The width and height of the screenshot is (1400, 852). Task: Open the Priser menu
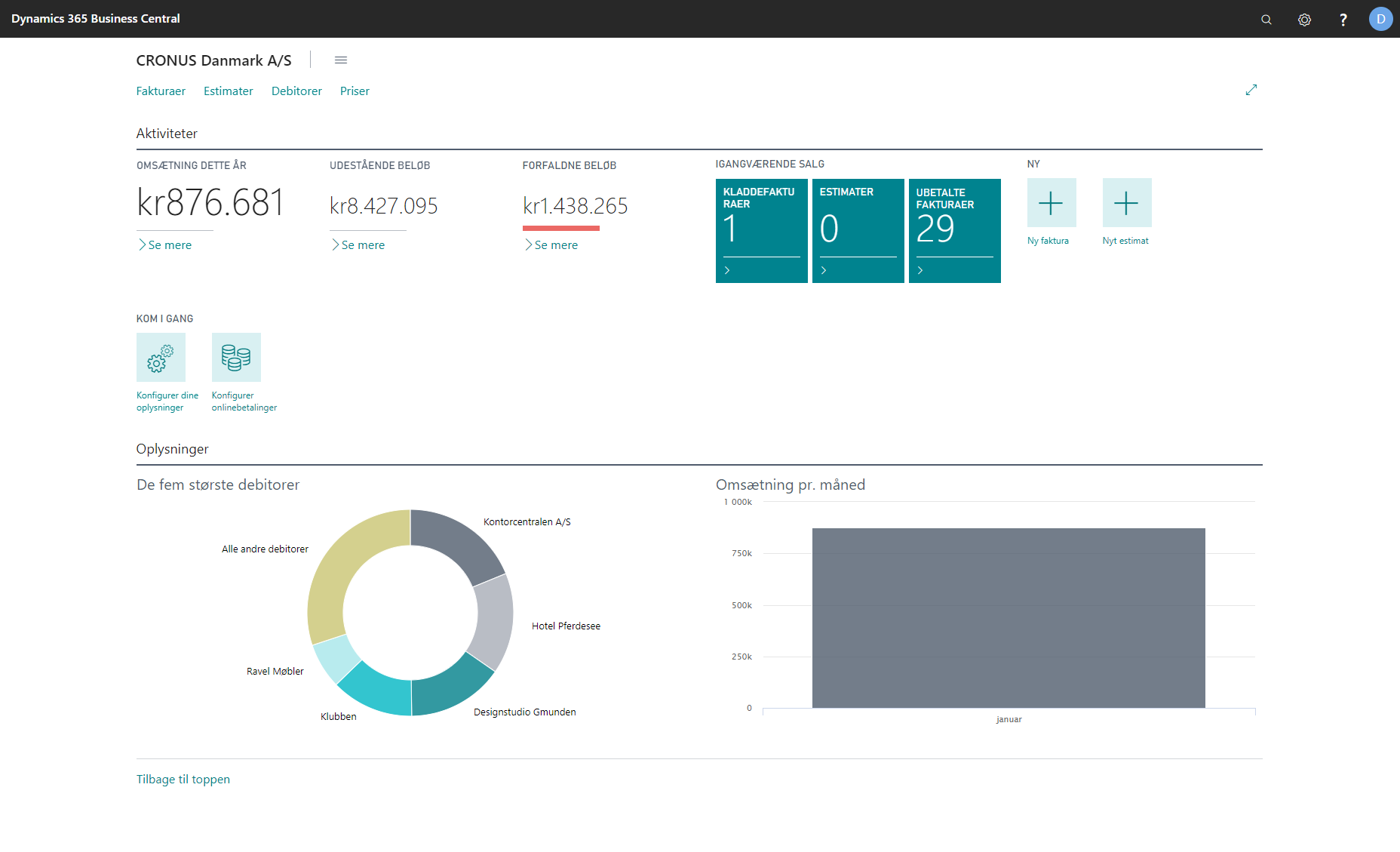[x=355, y=91]
